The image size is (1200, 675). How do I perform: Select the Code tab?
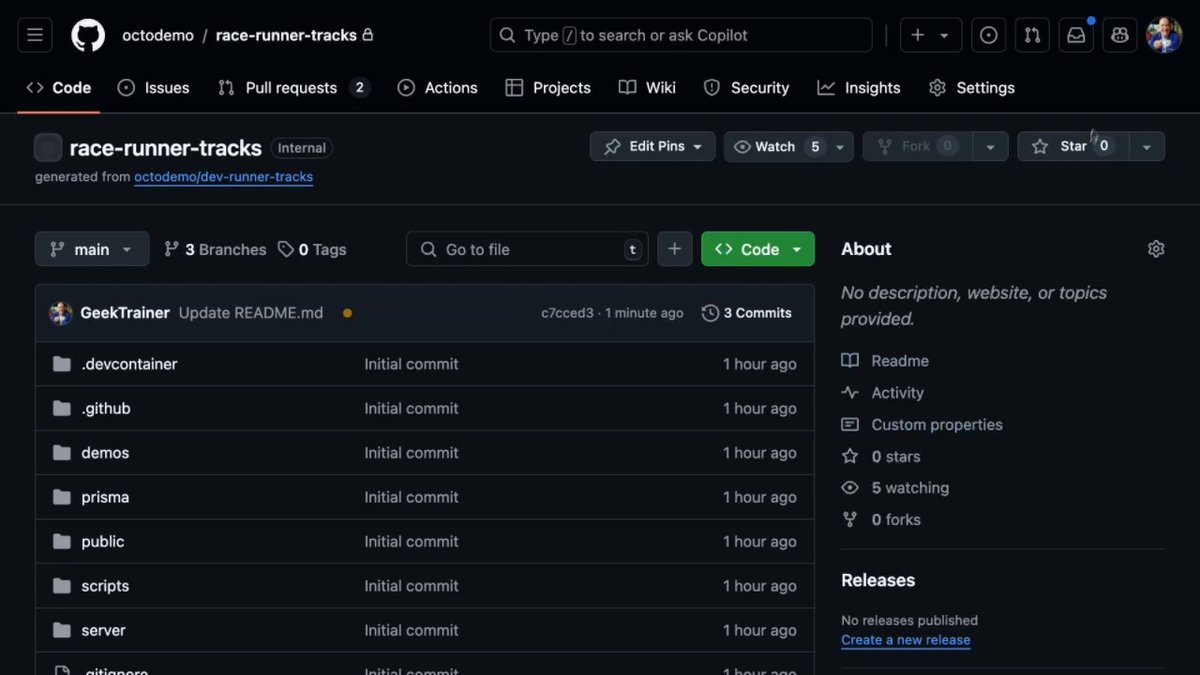59,88
